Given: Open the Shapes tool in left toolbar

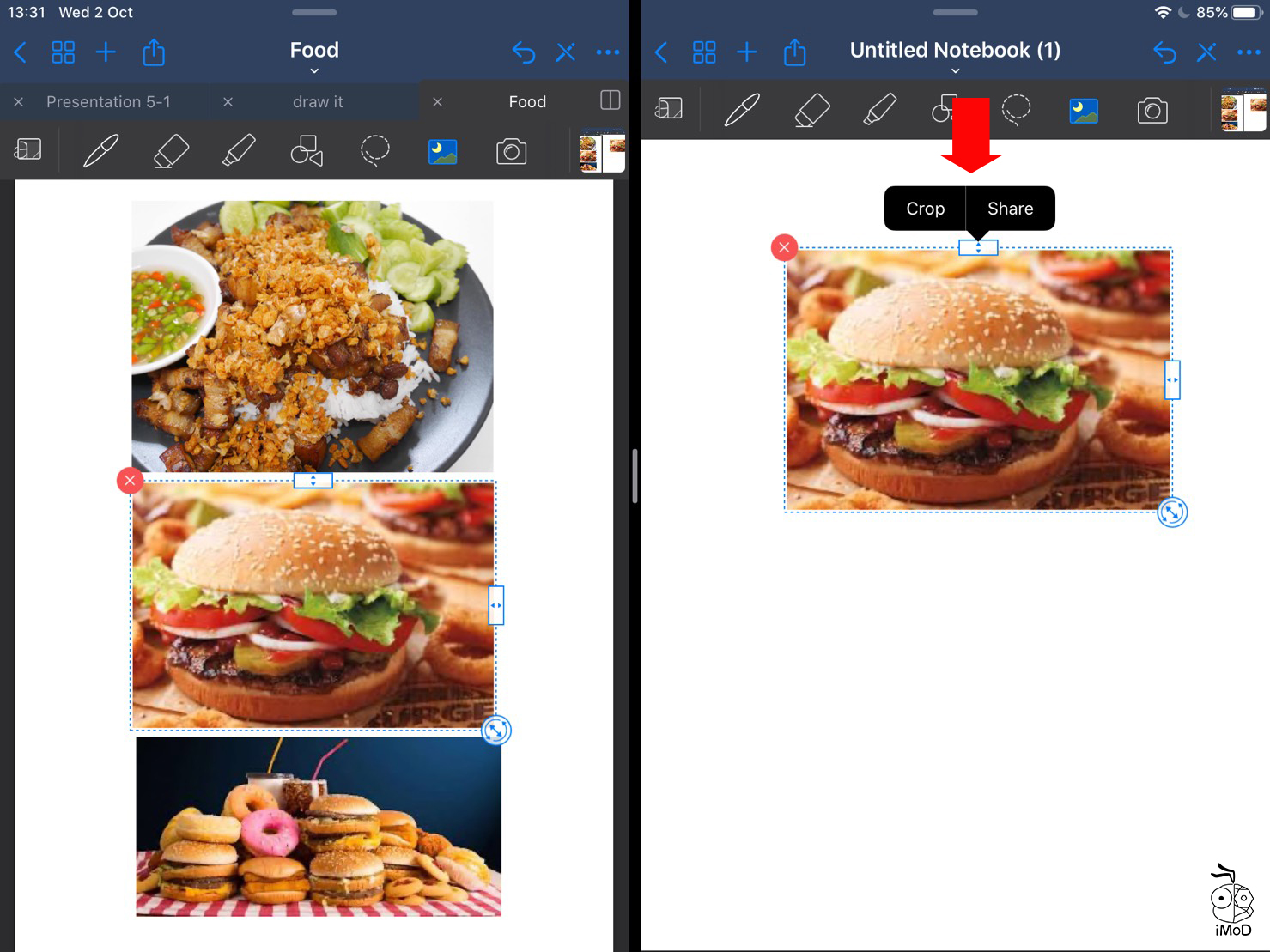Looking at the screenshot, I should click(x=307, y=151).
